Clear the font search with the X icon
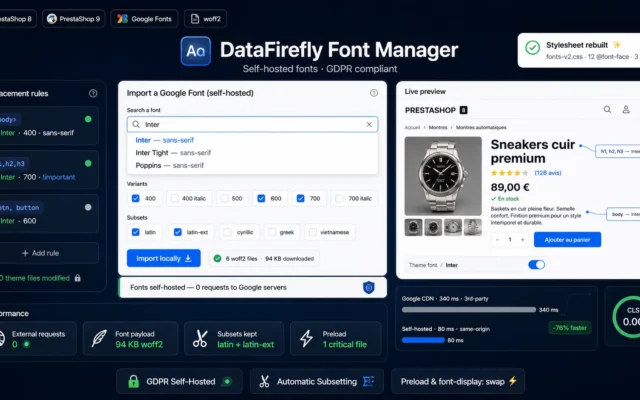Viewport: 640px width, 400px height. [x=369, y=124]
